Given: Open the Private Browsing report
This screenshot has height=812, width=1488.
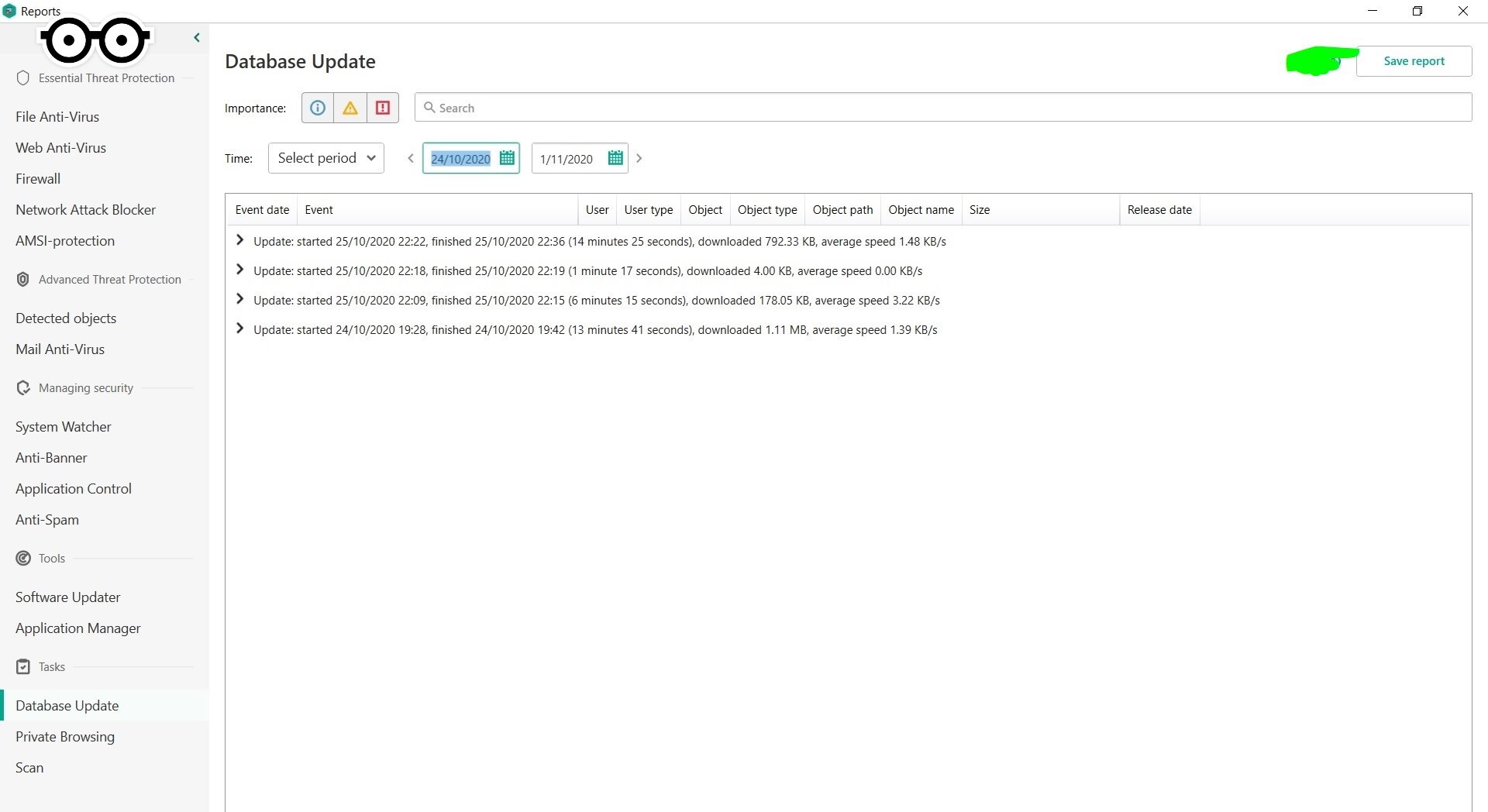Looking at the screenshot, I should 65,737.
